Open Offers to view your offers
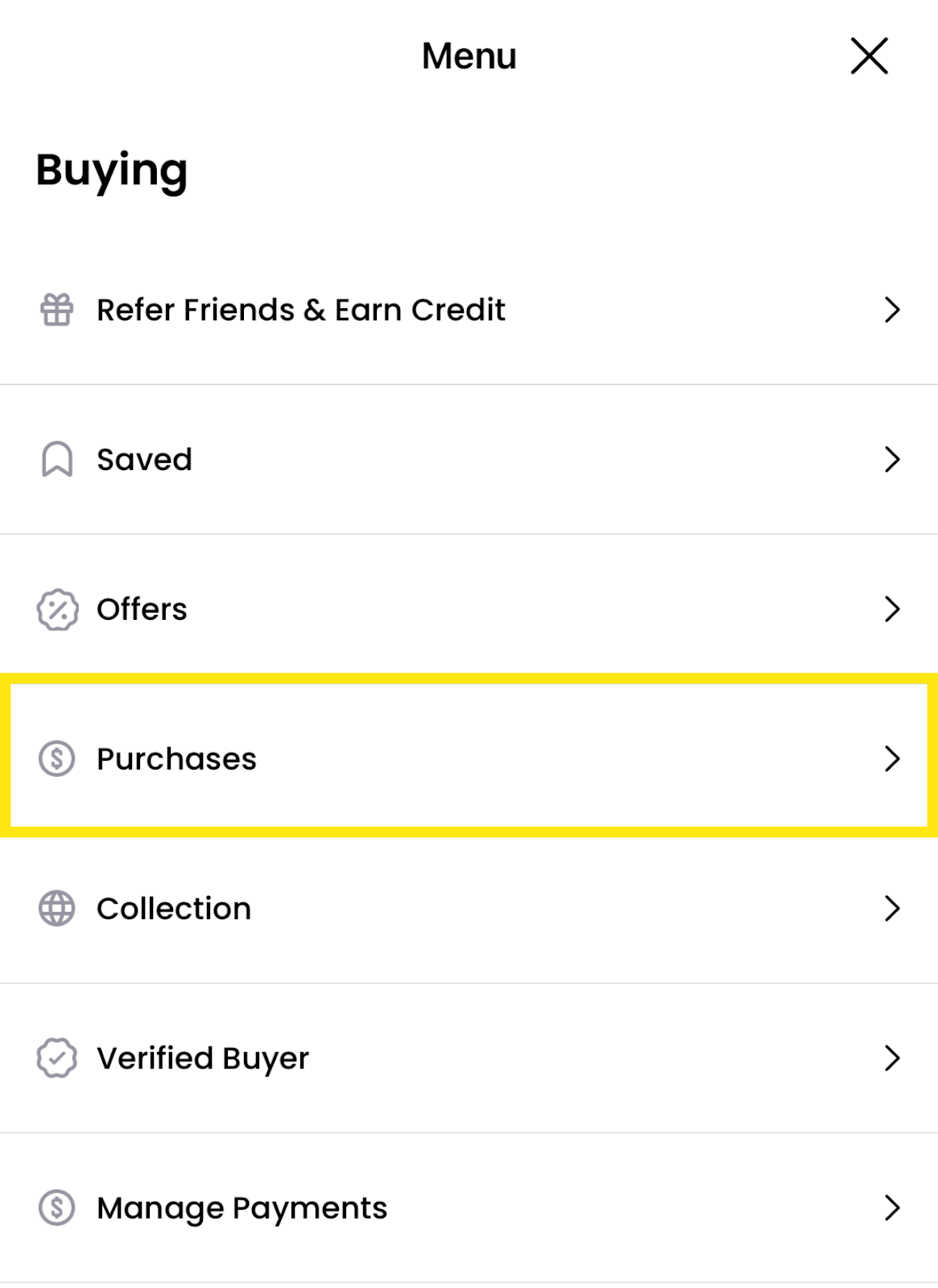This screenshot has width=938, height=1288. click(142, 609)
